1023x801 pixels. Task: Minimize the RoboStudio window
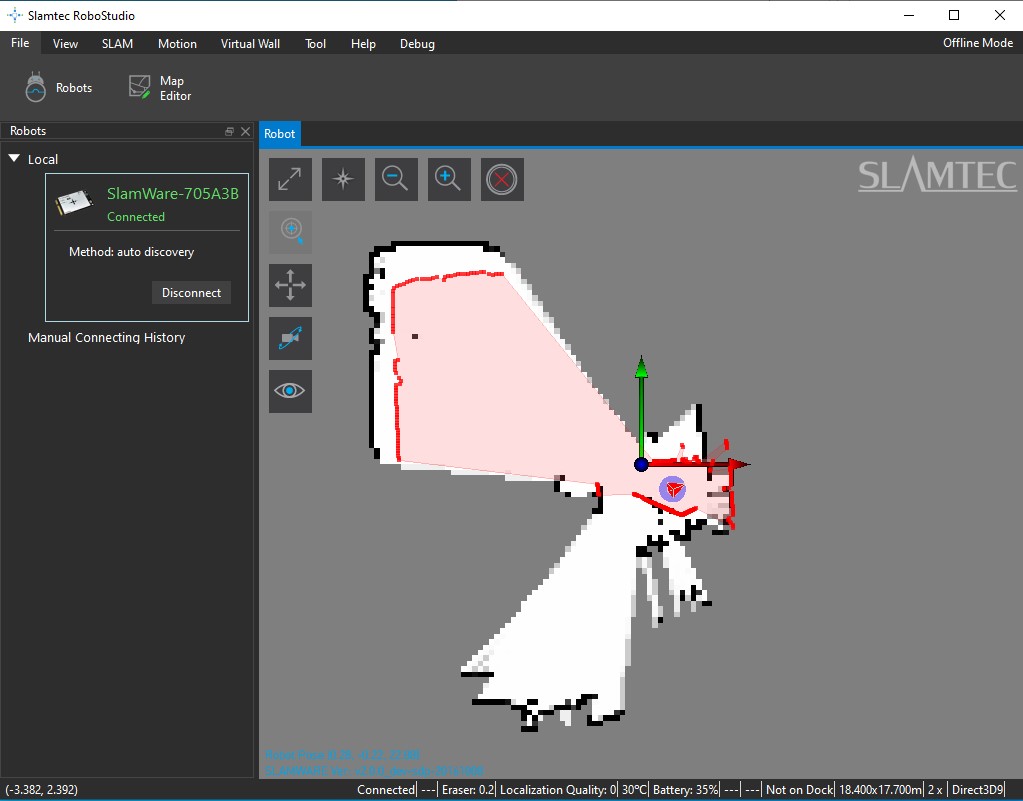[909, 15]
